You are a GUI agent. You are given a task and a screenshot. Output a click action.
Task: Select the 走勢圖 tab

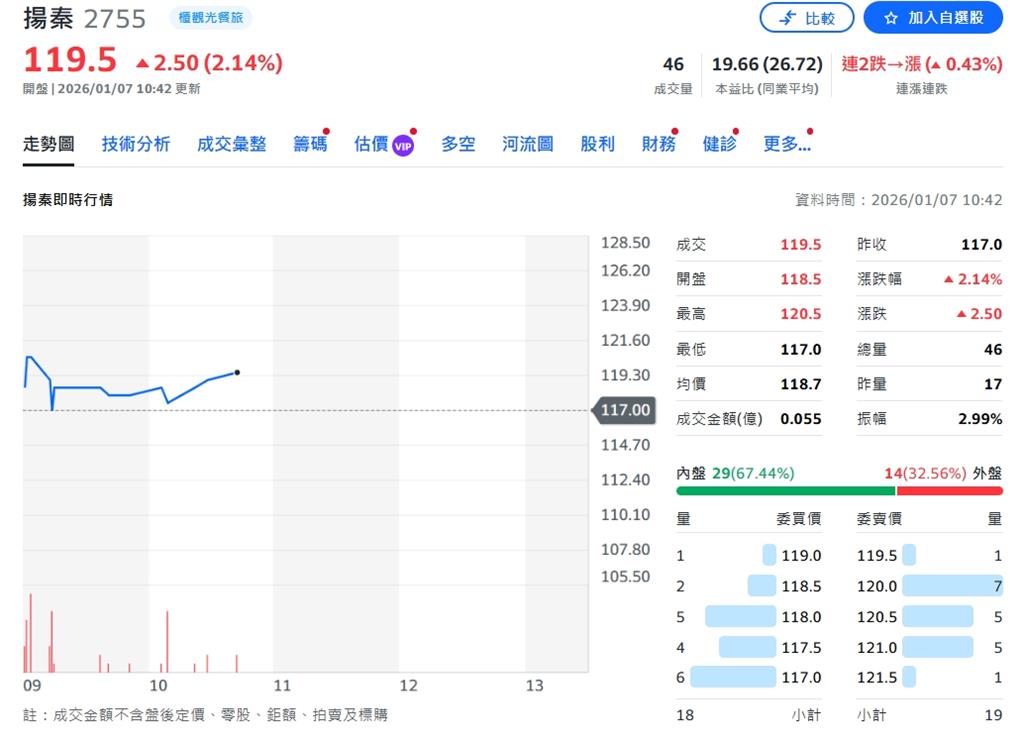[x=48, y=144]
